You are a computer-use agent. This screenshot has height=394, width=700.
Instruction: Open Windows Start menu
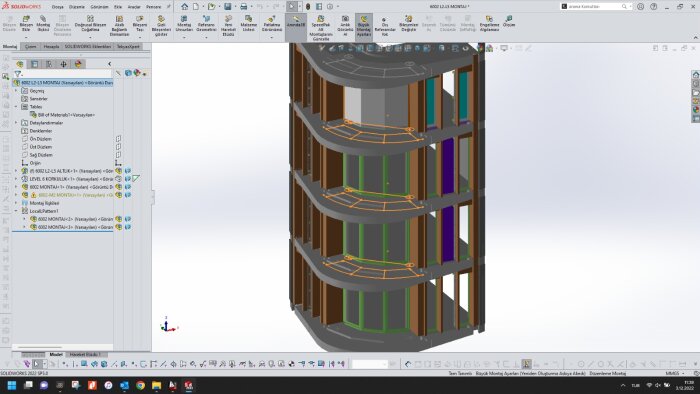click(12, 385)
